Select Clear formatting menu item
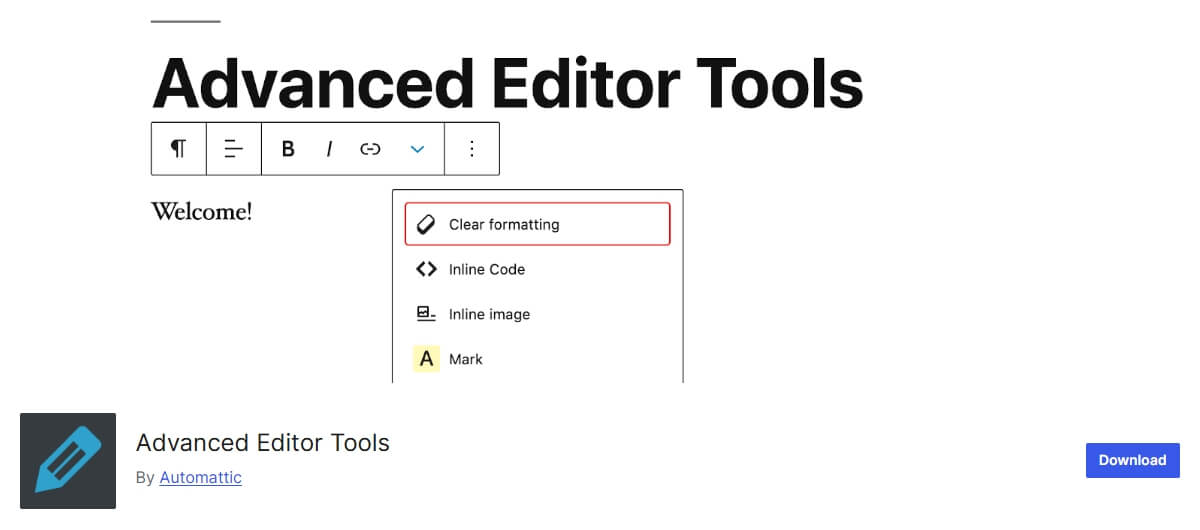The height and width of the screenshot is (530, 1200). (x=537, y=224)
